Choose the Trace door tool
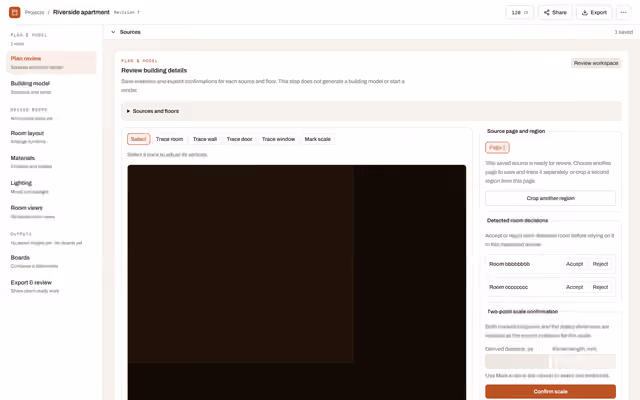640x400 pixels. click(240, 139)
